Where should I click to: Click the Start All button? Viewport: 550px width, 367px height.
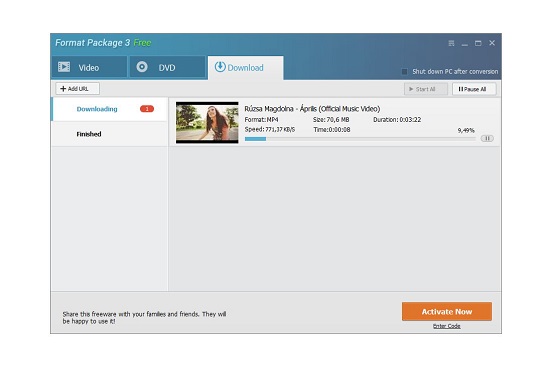pos(426,89)
